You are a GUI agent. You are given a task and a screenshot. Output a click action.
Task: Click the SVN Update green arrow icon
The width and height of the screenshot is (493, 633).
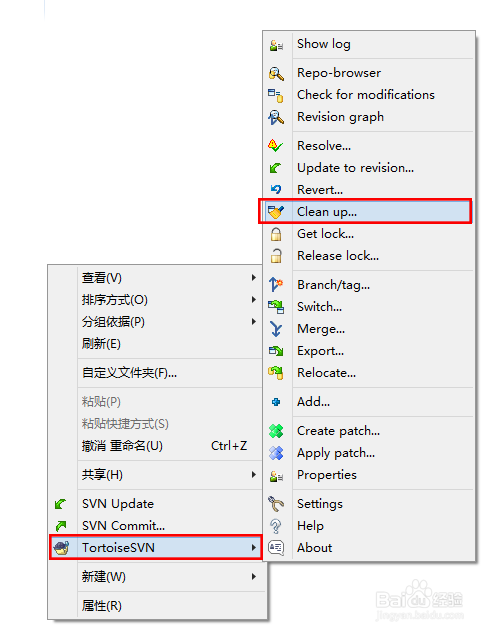coord(61,504)
